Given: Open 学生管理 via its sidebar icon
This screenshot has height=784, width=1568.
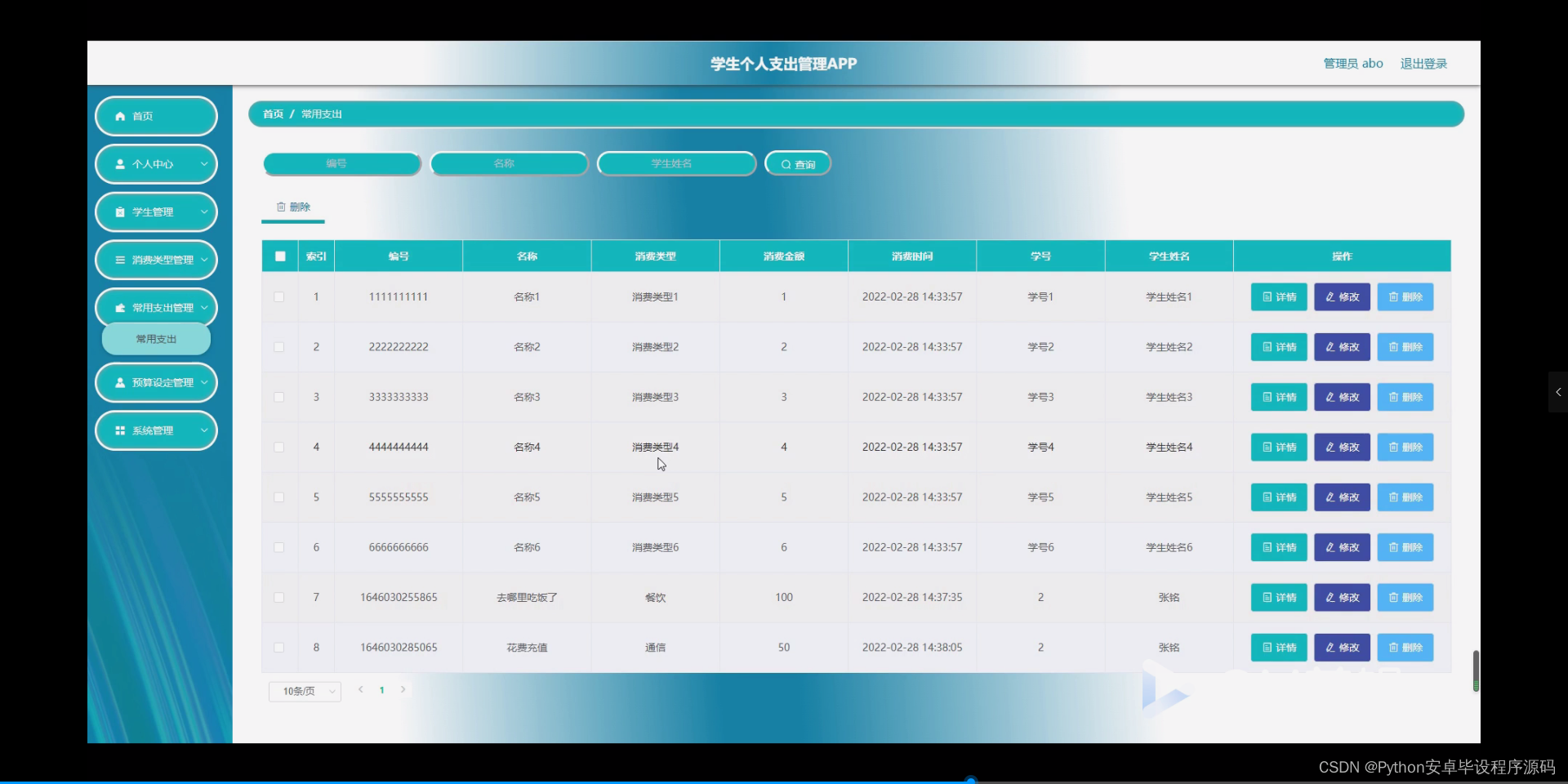Looking at the screenshot, I should click(119, 212).
